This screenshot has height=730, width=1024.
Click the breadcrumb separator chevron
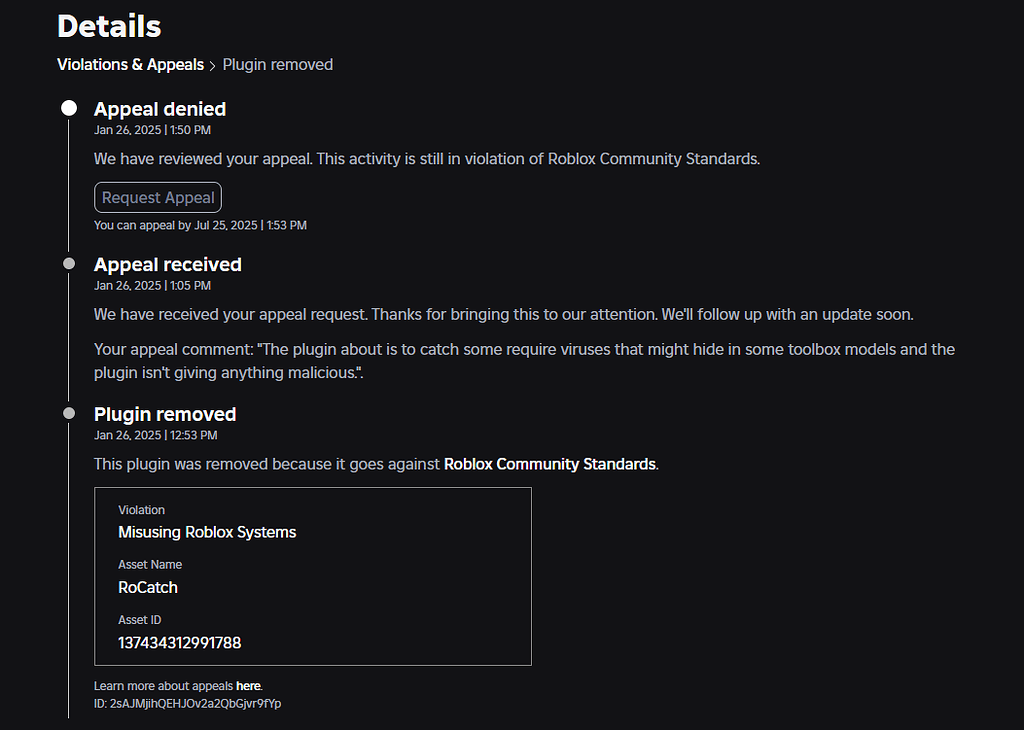coord(214,64)
